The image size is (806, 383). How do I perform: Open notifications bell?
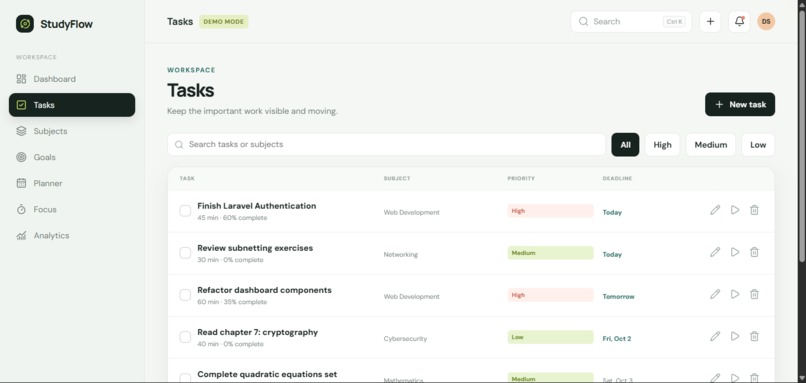tap(739, 22)
